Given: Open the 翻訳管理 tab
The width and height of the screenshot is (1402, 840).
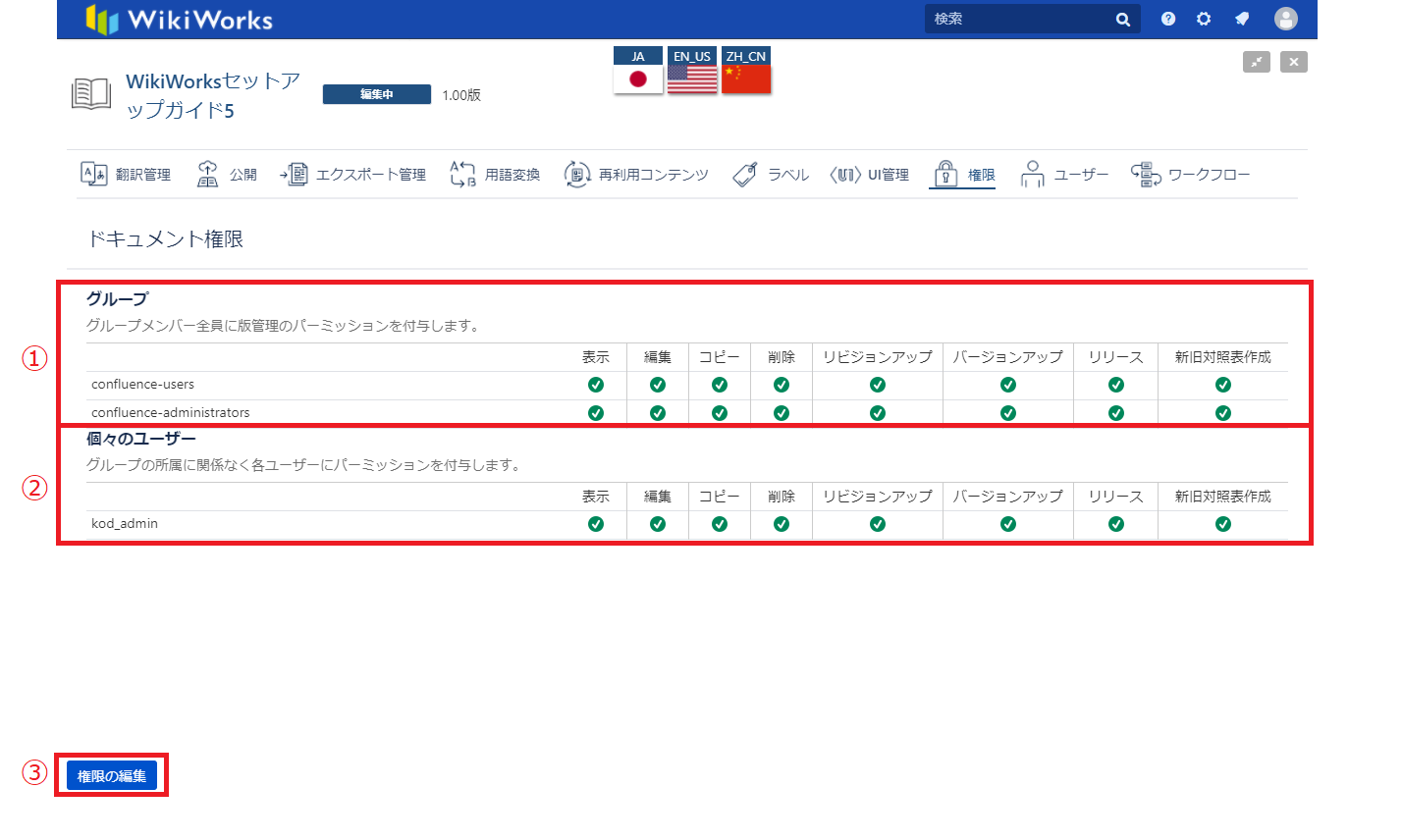Looking at the screenshot, I should pos(126,175).
